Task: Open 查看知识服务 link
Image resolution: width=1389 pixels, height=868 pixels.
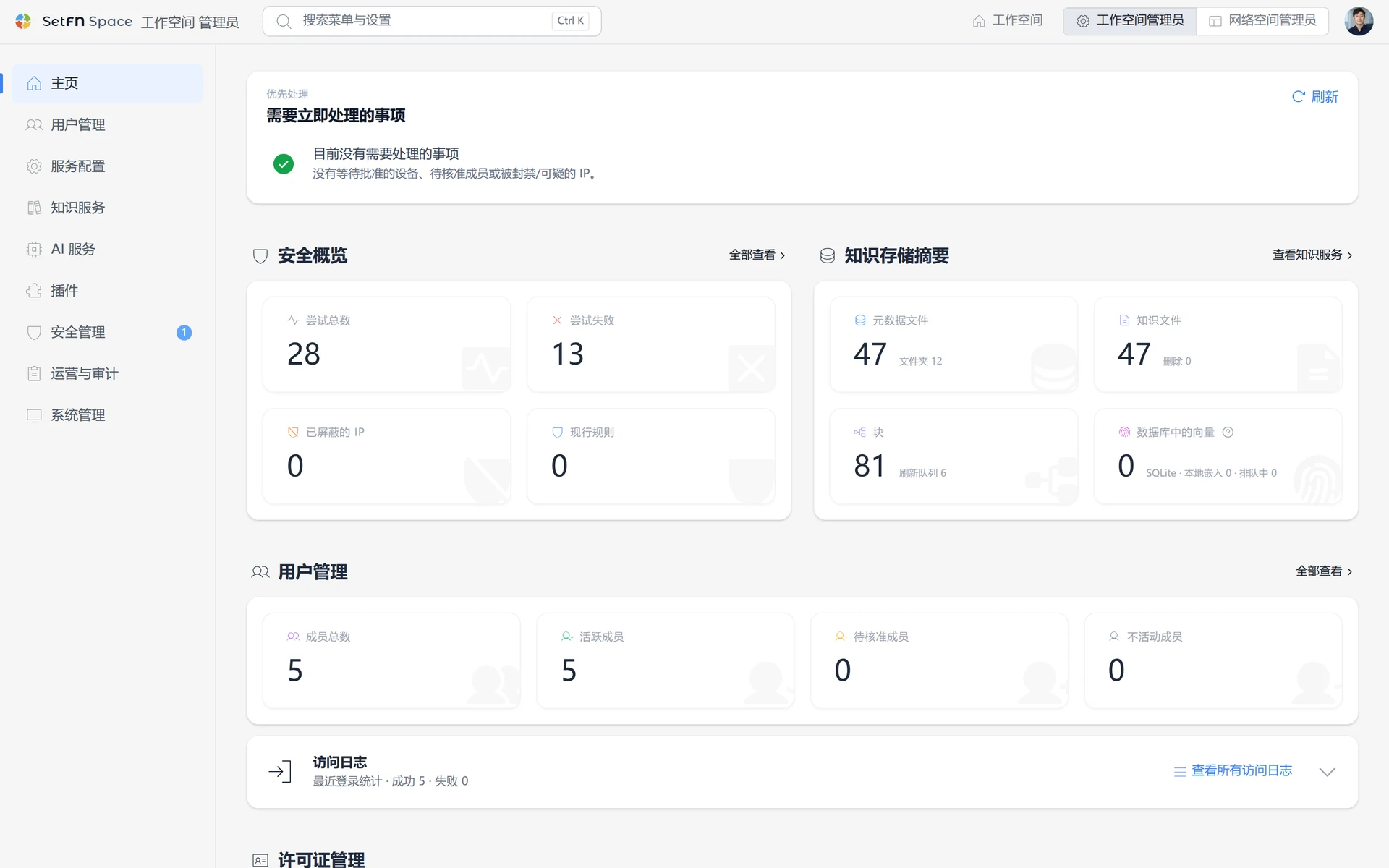Action: 1312,255
